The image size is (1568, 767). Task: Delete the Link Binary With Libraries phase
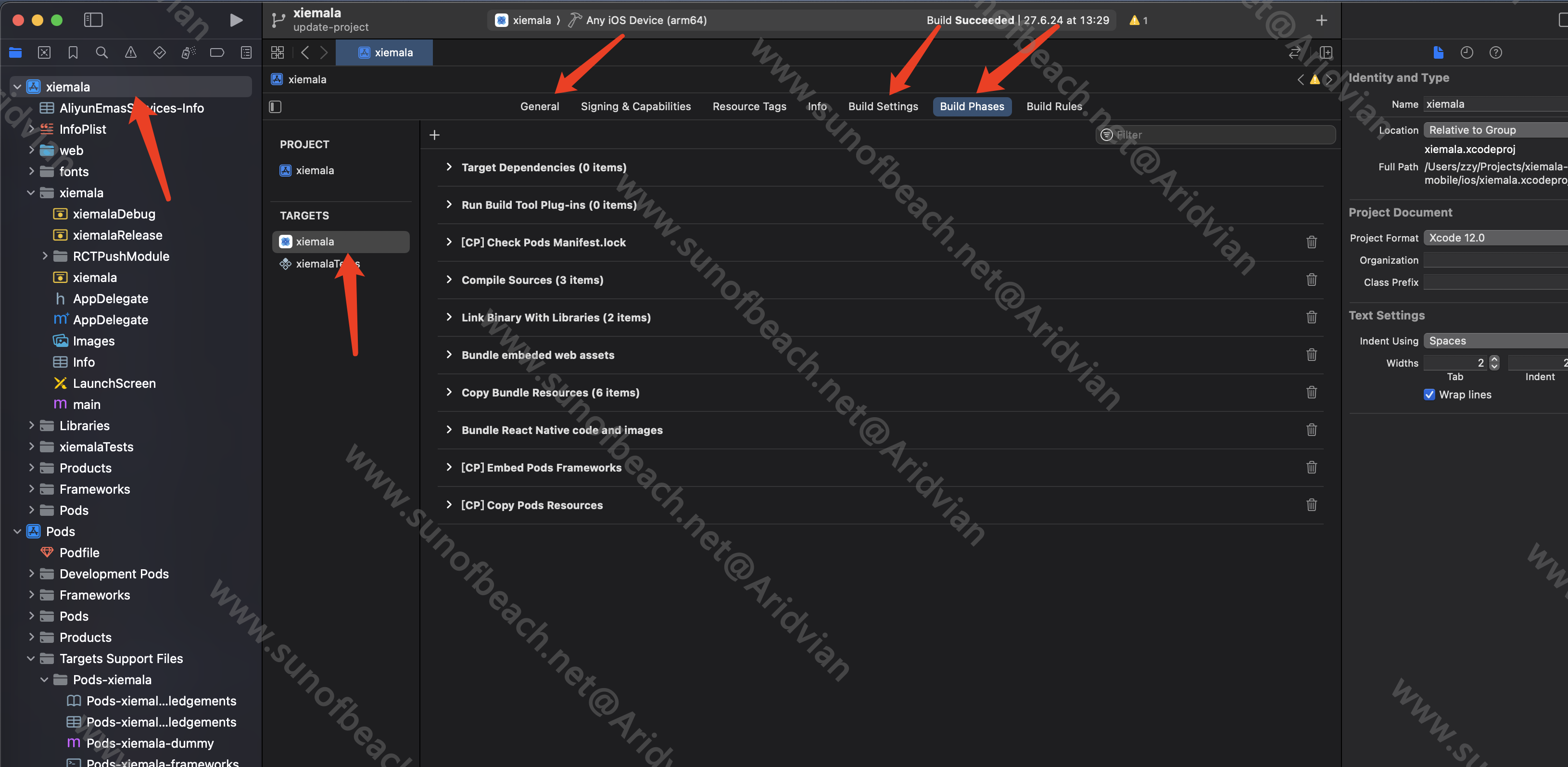(1312, 317)
